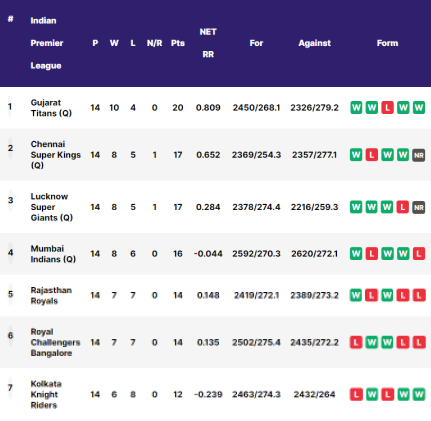Image resolution: width=431 pixels, height=421 pixels.
Task: Click the For value 2450/268.1
Action: (x=256, y=108)
